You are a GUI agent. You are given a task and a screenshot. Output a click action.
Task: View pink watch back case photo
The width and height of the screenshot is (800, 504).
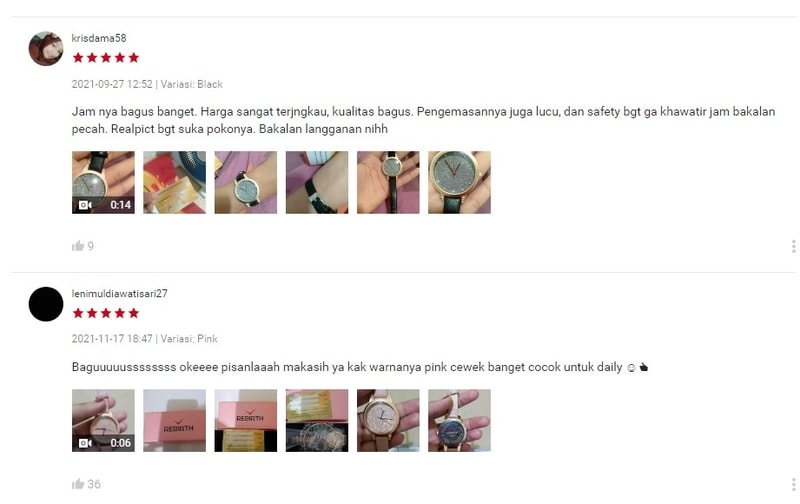459,420
